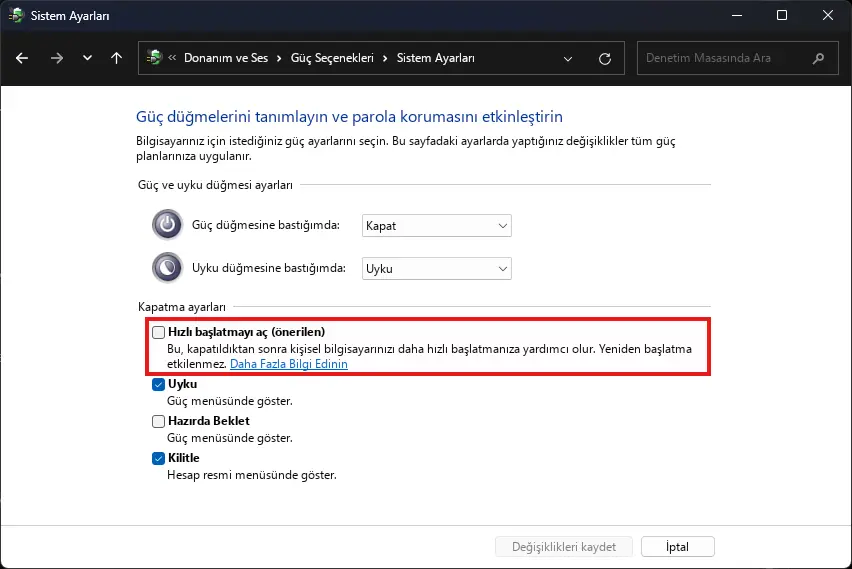Click the Kapatma ayarları section label

point(182,307)
